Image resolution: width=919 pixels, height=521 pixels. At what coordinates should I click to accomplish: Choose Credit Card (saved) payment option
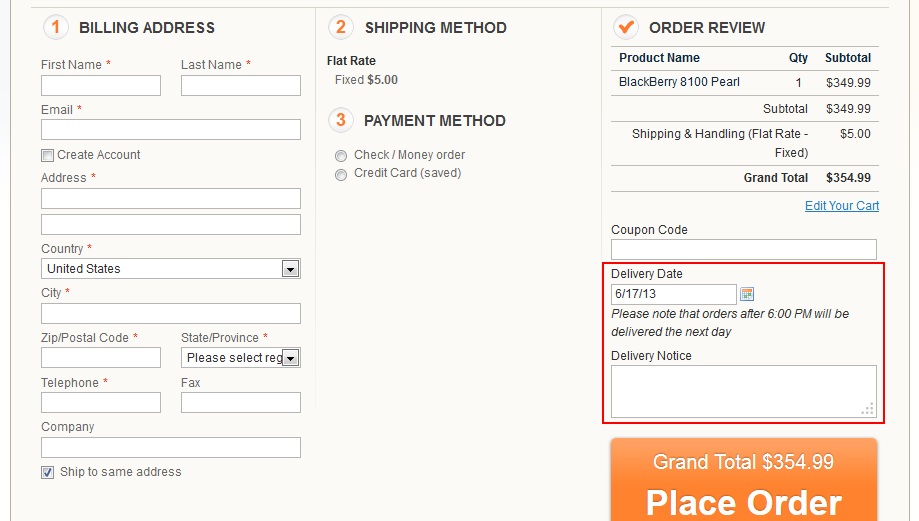[x=341, y=175]
